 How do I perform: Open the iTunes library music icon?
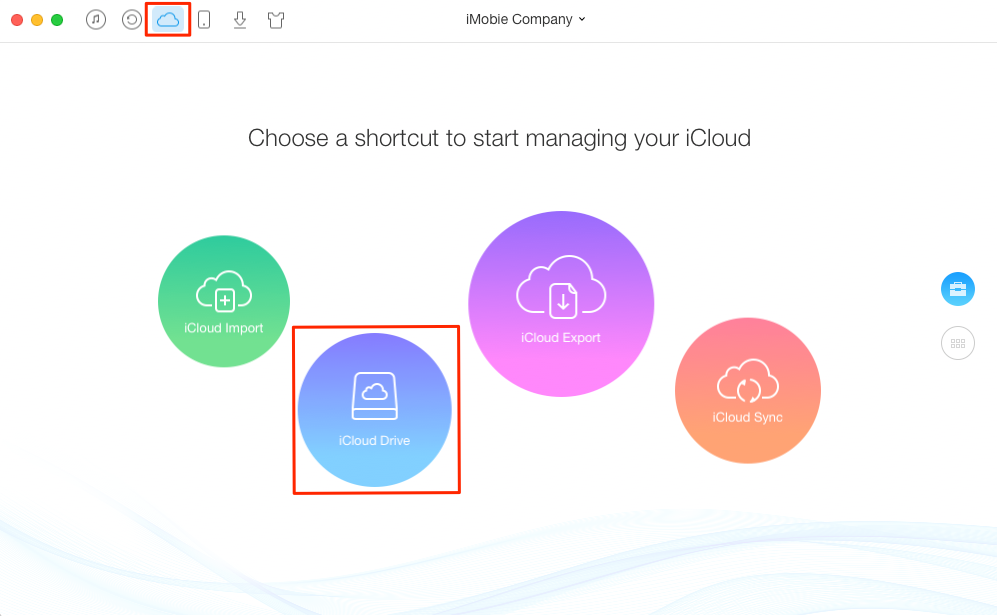pos(96,20)
